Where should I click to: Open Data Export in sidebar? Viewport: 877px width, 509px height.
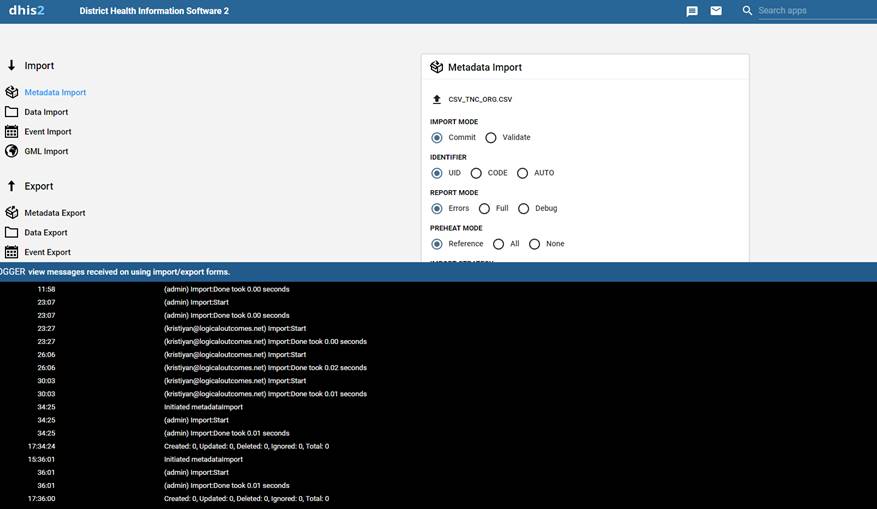(46, 232)
